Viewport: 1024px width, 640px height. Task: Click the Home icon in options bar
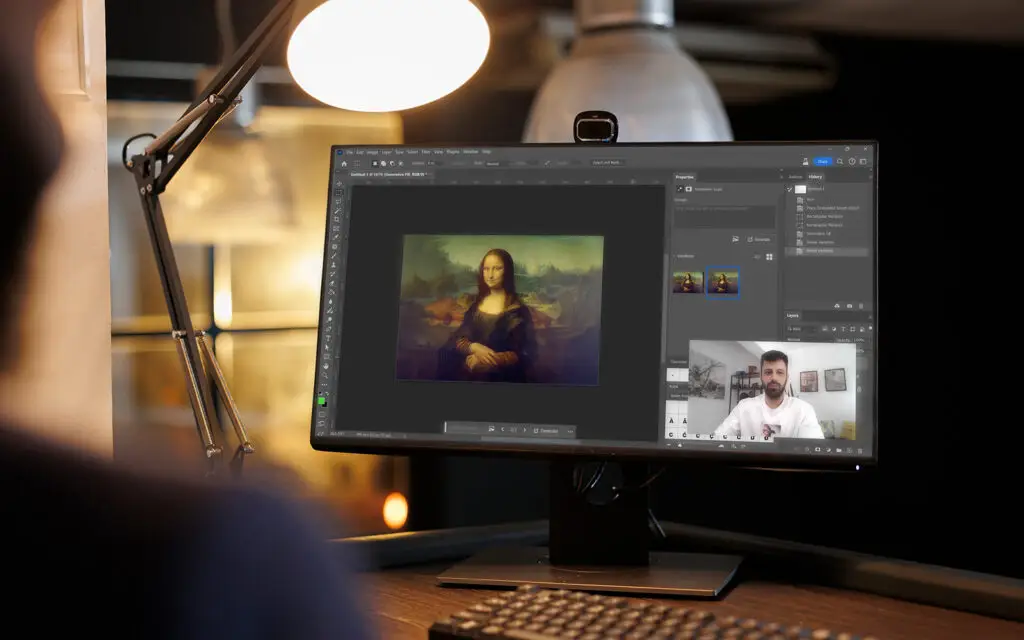click(x=344, y=164)
